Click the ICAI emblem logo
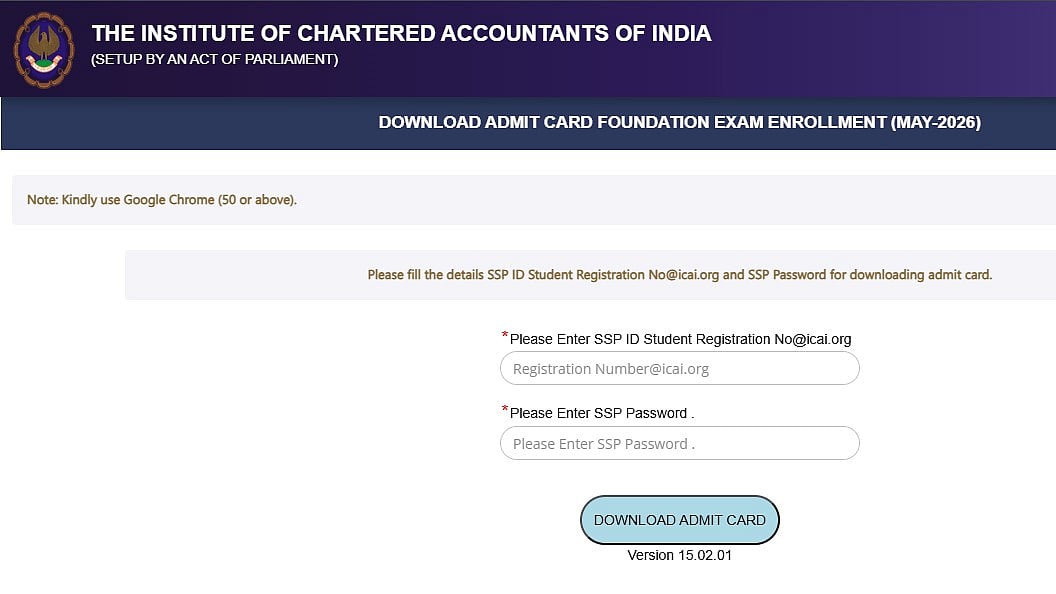The width and height of the screenshot is (1056, 594). point(43,49)
